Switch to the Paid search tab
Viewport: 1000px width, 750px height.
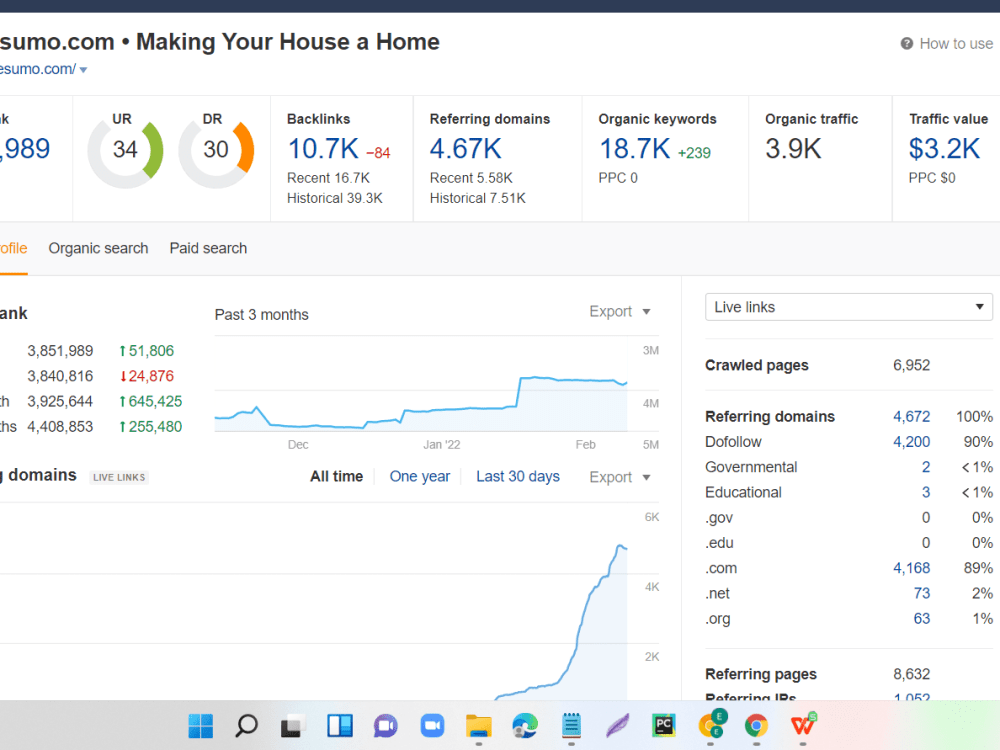tap(208, 248)
